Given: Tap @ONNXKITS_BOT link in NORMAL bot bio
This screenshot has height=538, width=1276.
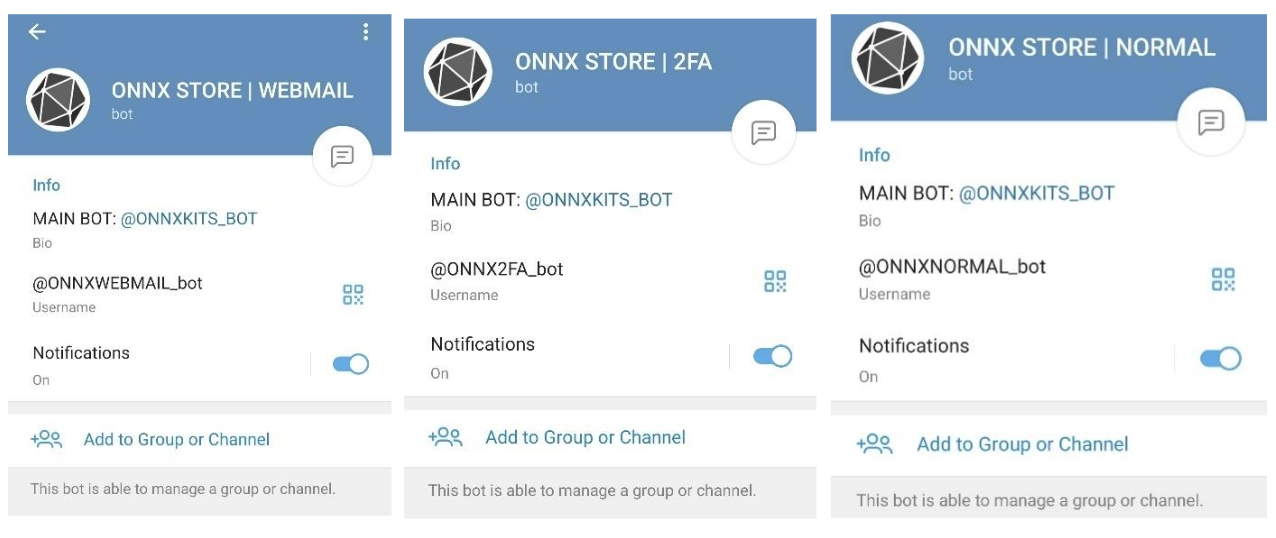Looking at the screenshot, I should pyautogui.click(x=1036, y=193).
